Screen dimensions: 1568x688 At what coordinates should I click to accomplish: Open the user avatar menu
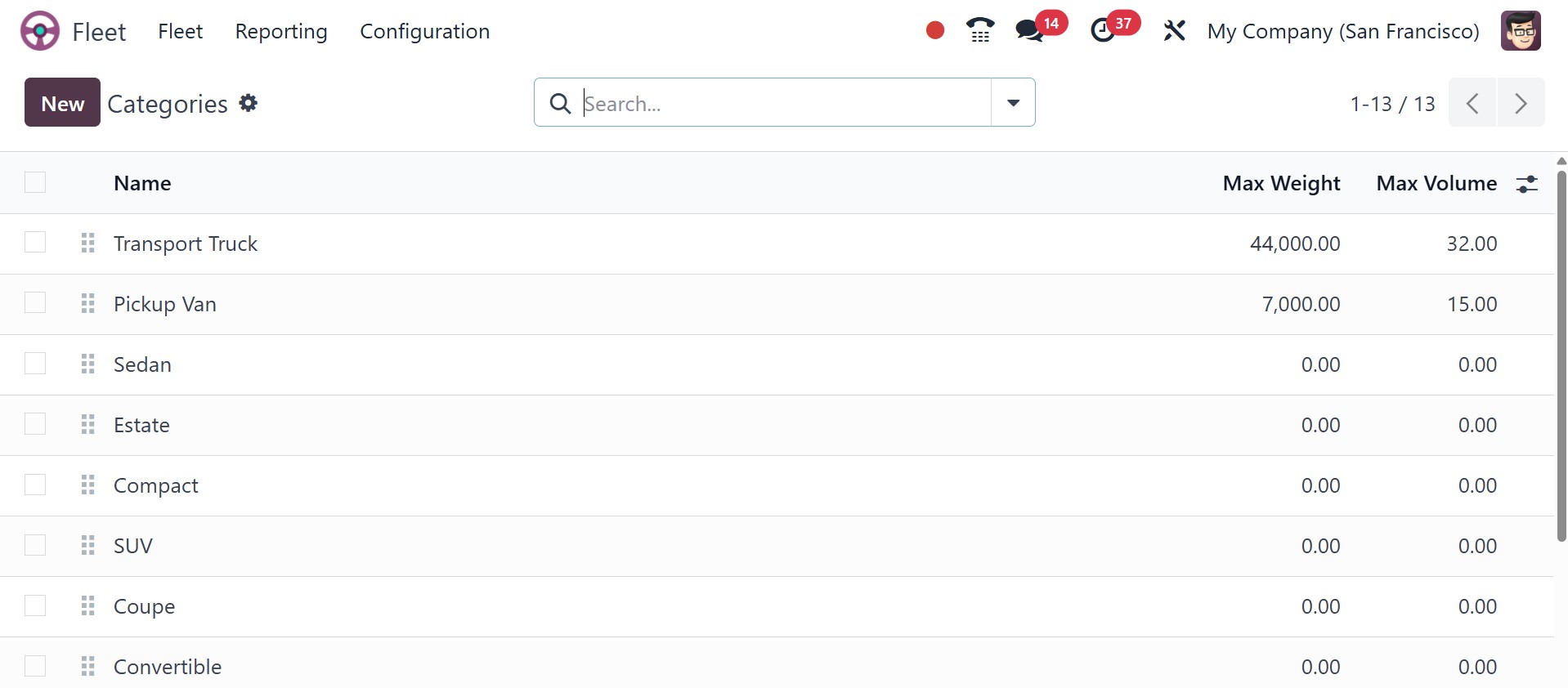[1520, 31]
